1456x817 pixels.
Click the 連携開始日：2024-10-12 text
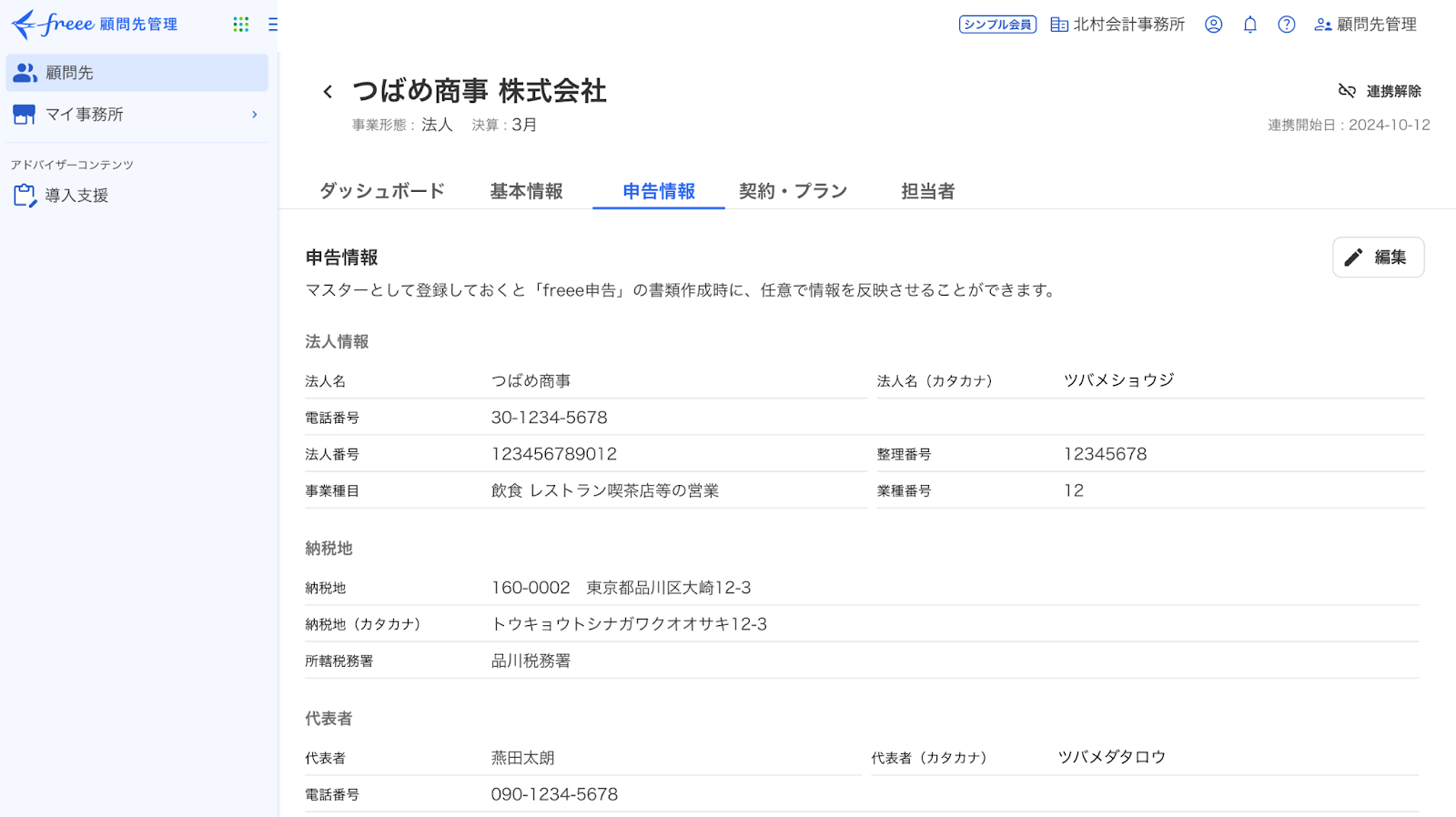pyautogui.click(x=1349, y=125)
